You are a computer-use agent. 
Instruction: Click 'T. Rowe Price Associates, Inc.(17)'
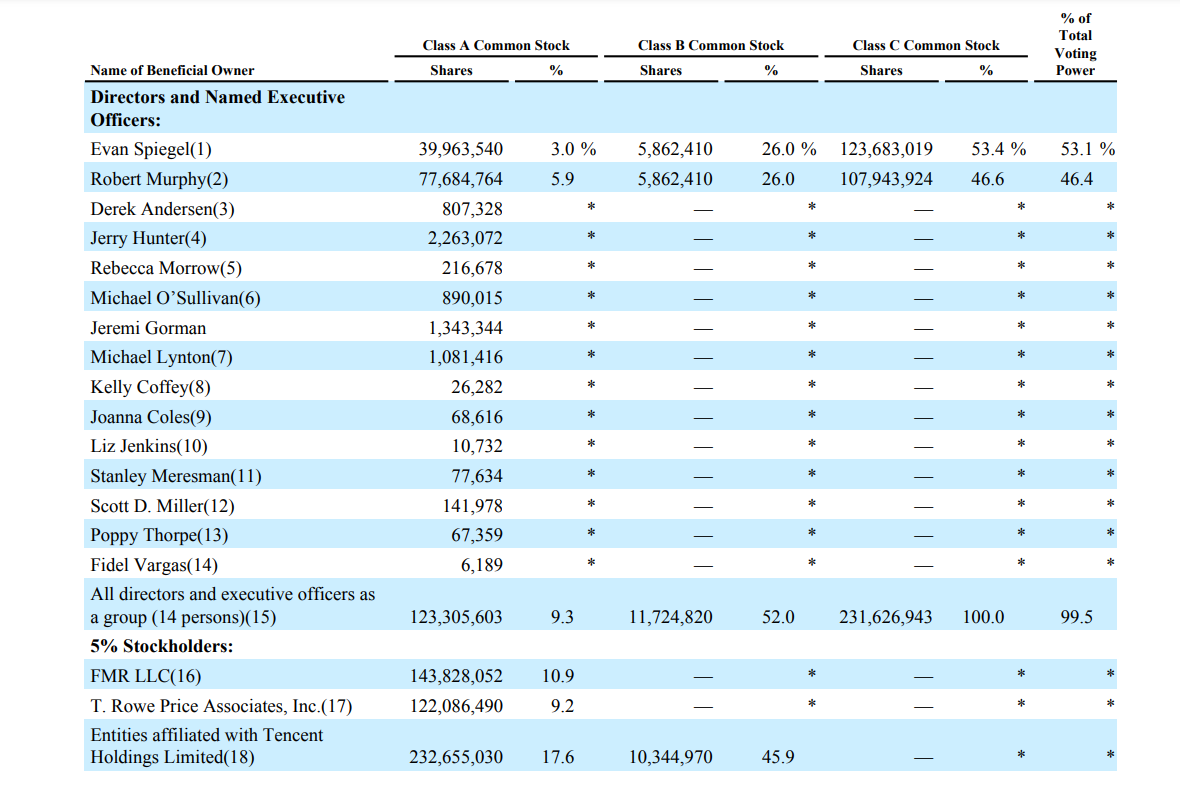pos(220,706)
